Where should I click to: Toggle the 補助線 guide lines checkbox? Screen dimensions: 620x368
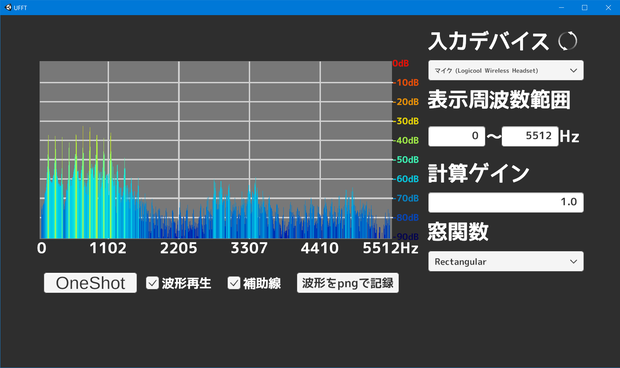tap(234, 283)
